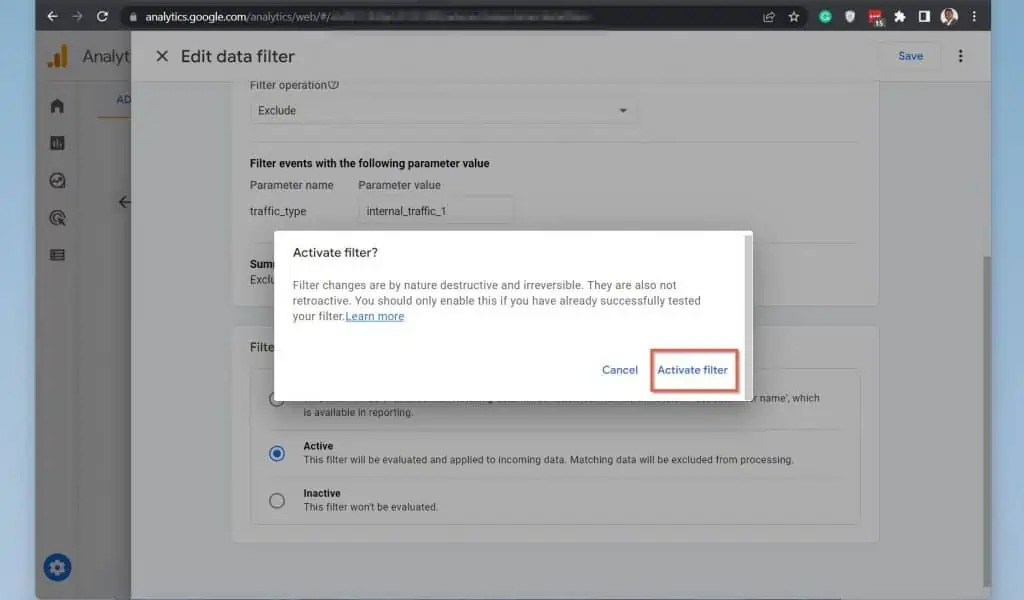The width and height of the screenshot is (1024, 600).
Task: Cancel the Activate filter dialog
Action: click(x=619, y=370)
